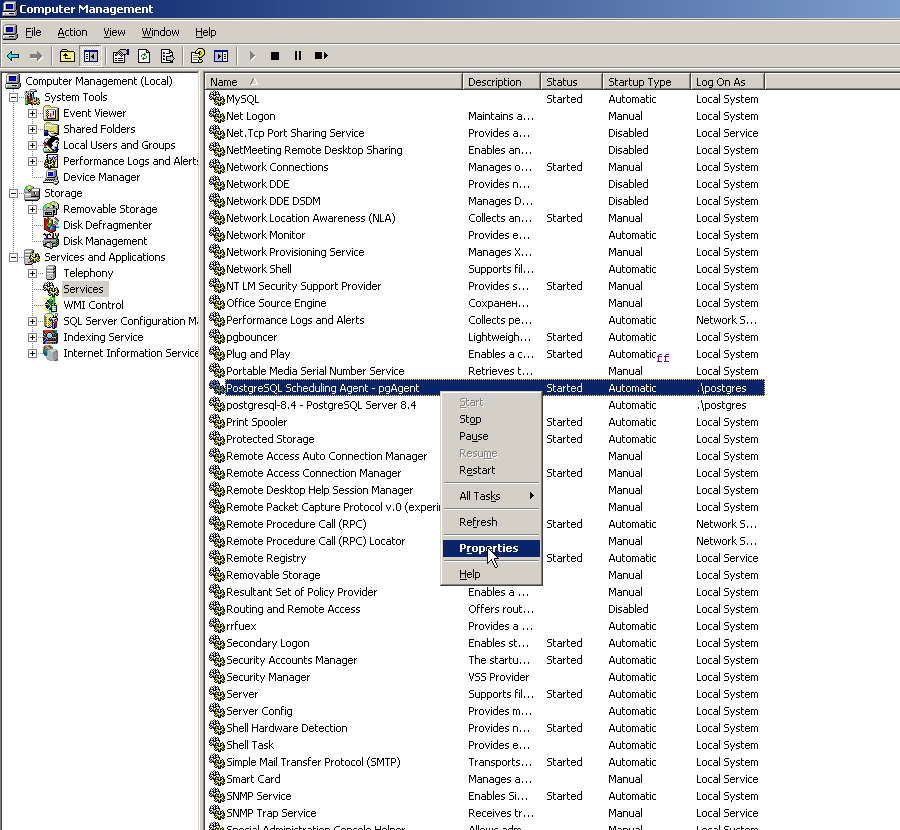Viewport: 900px width, 830px height.
Task: Click the Indexing Service tree icon
Action: tap(51, 337)
